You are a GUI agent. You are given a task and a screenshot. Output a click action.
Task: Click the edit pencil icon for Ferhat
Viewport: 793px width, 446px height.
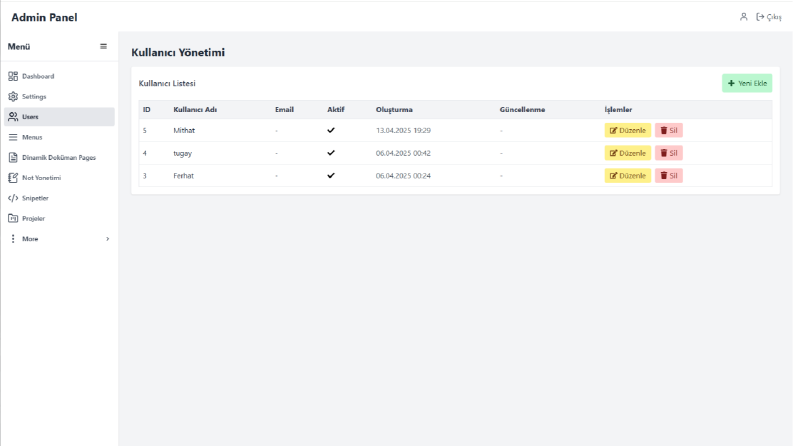click(613, 176)
